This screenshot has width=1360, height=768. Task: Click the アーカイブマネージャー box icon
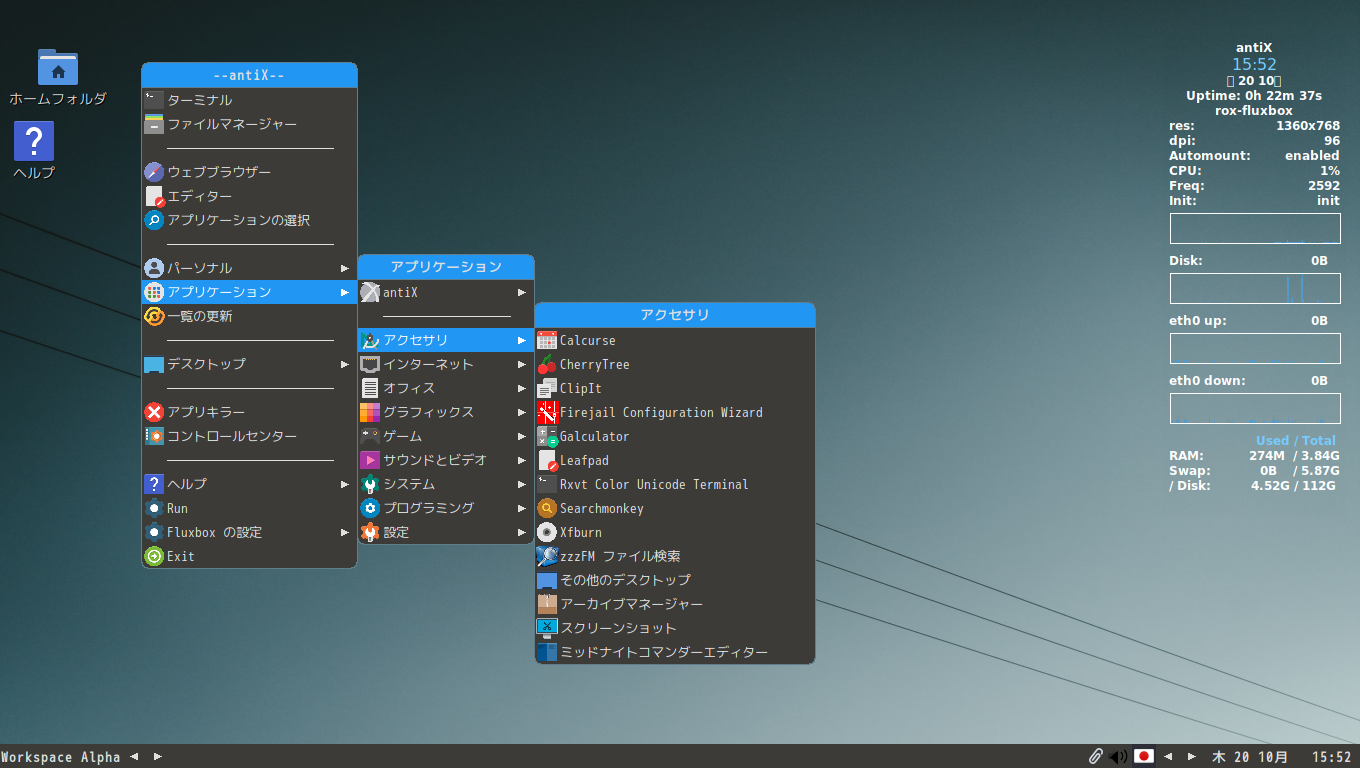547,604
